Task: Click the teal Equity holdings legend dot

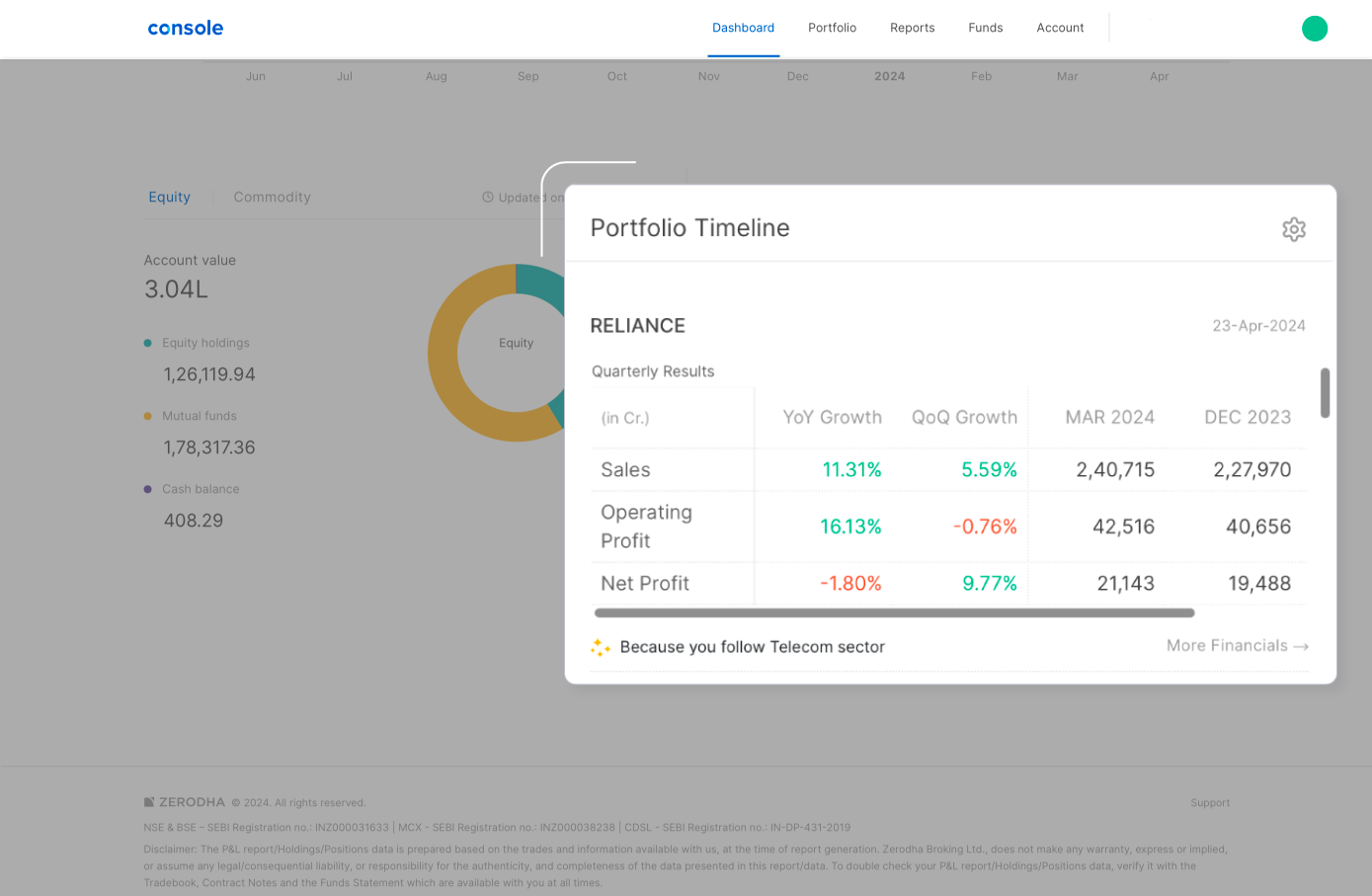Action: point(148,343)
